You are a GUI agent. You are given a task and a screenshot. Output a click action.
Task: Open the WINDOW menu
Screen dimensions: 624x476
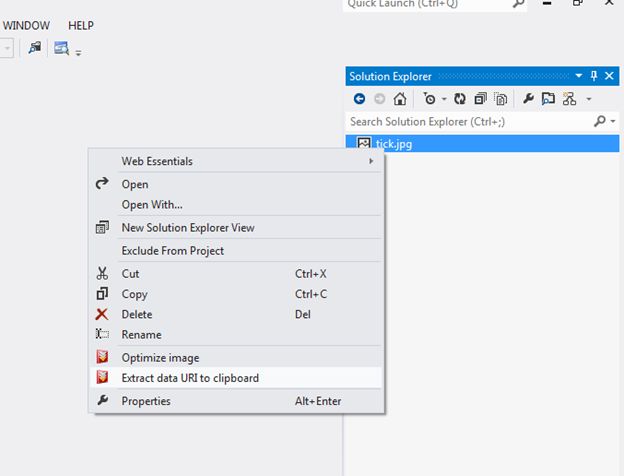[x=27, y=24]
